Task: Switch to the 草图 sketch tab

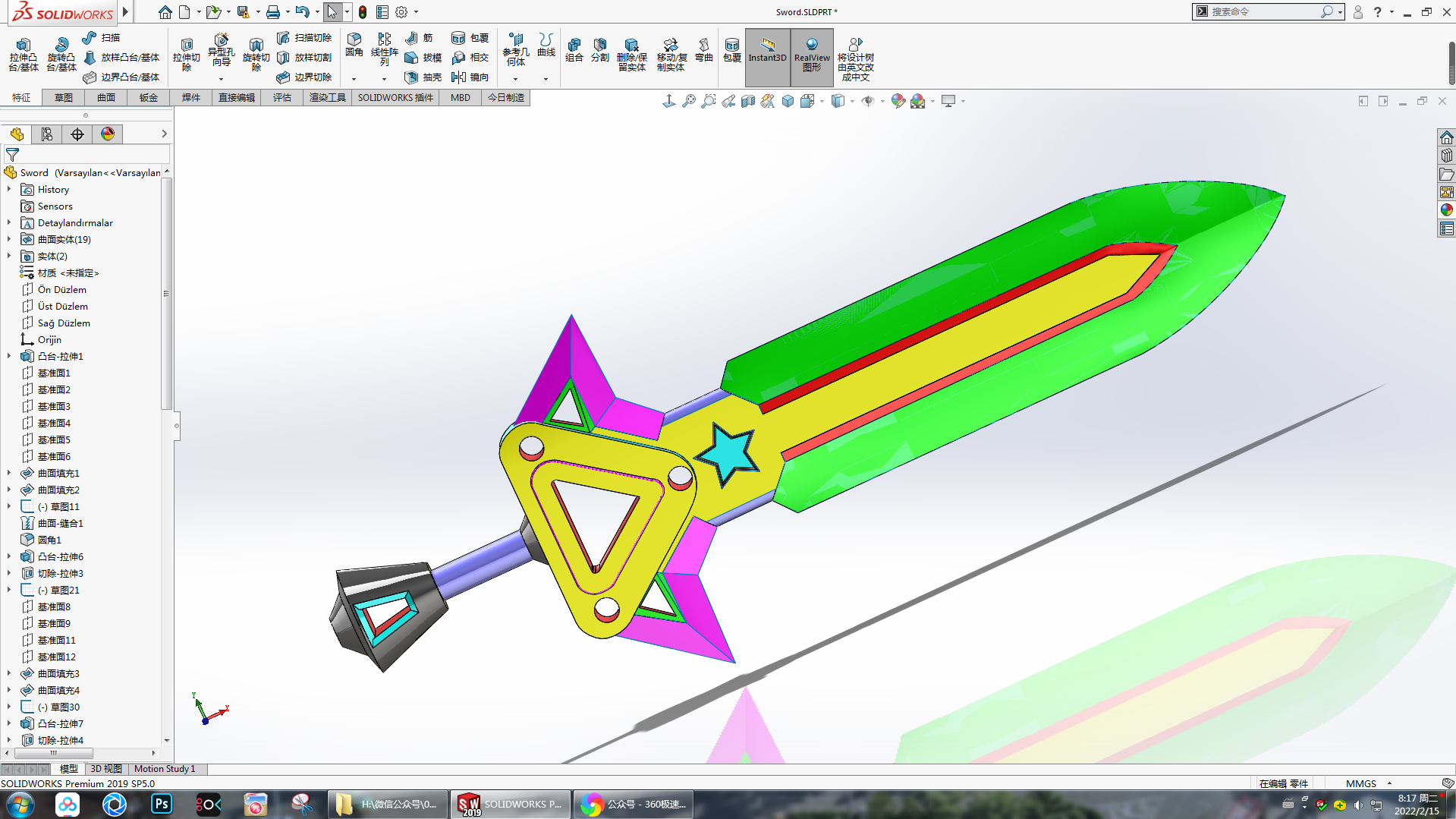Action: click(64, 98)
